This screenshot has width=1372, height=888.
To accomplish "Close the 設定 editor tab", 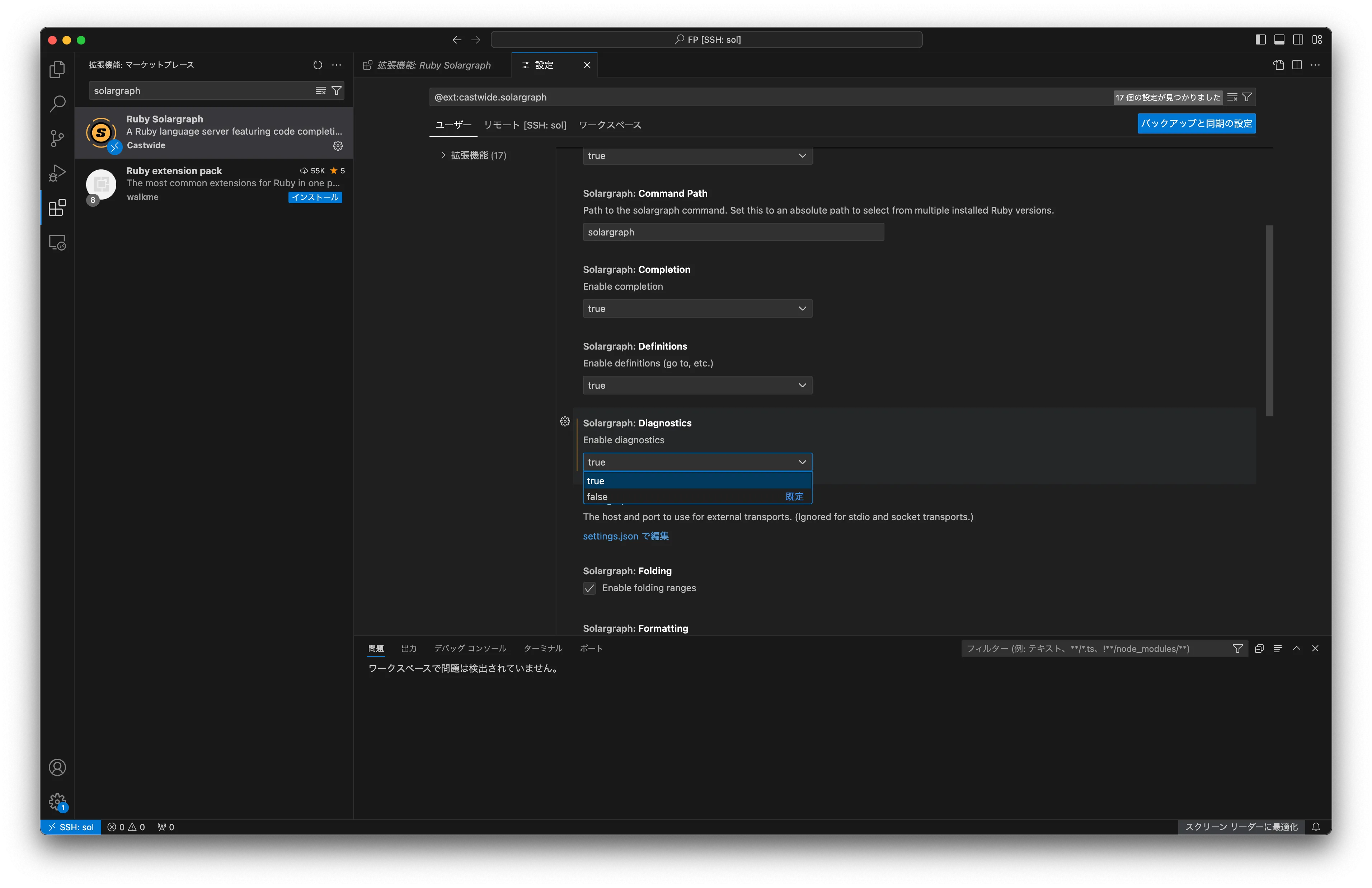I will [x=587, y=65].
